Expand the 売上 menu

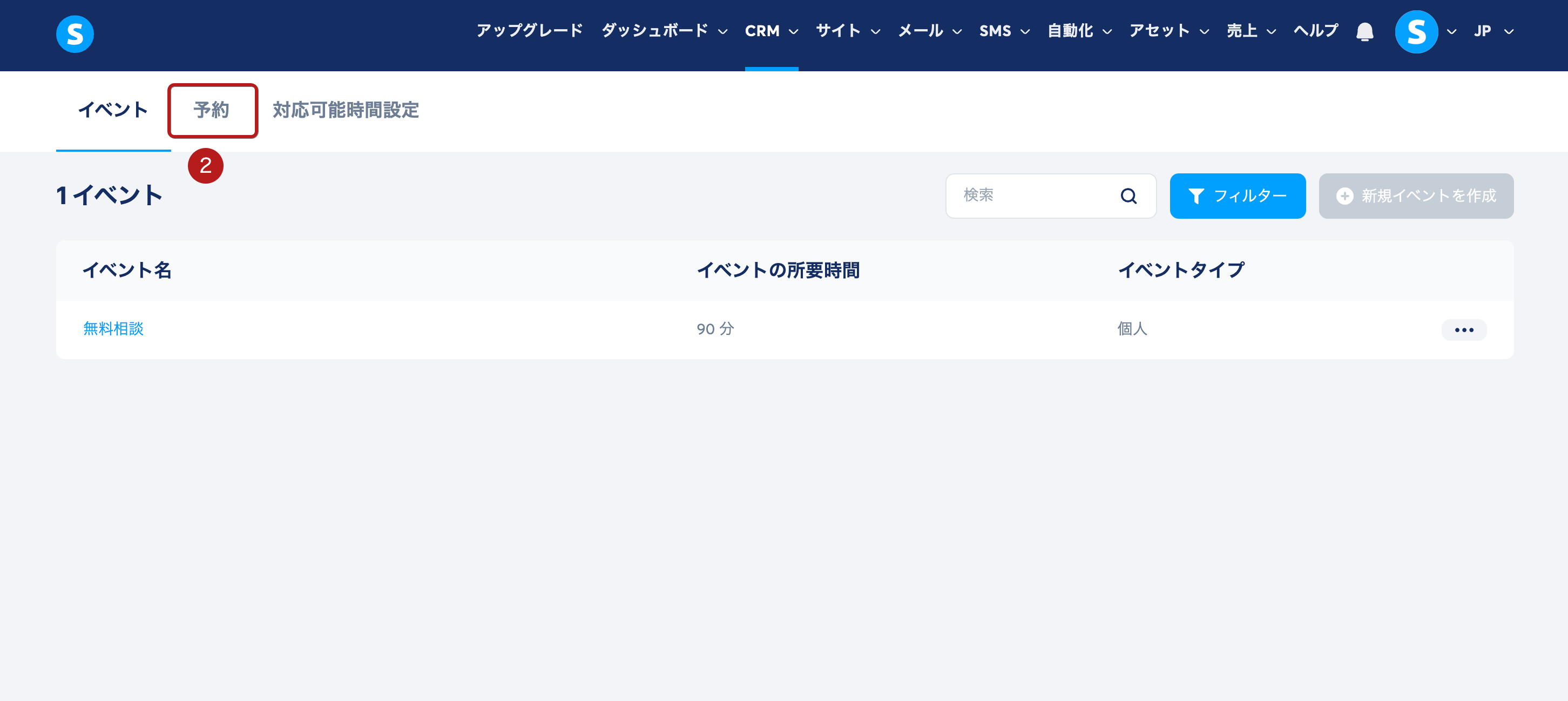(1251, 31)
